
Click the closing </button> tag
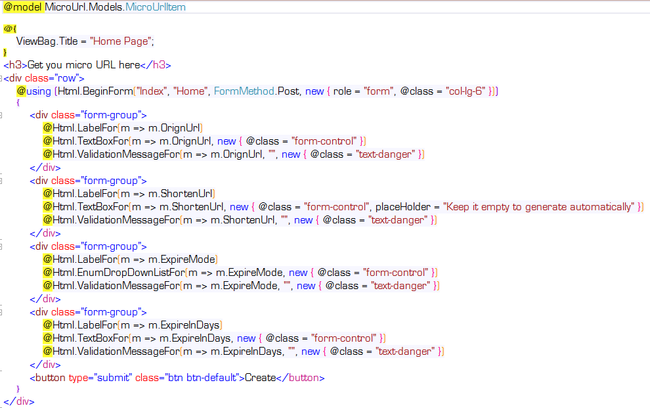[301, 378]
